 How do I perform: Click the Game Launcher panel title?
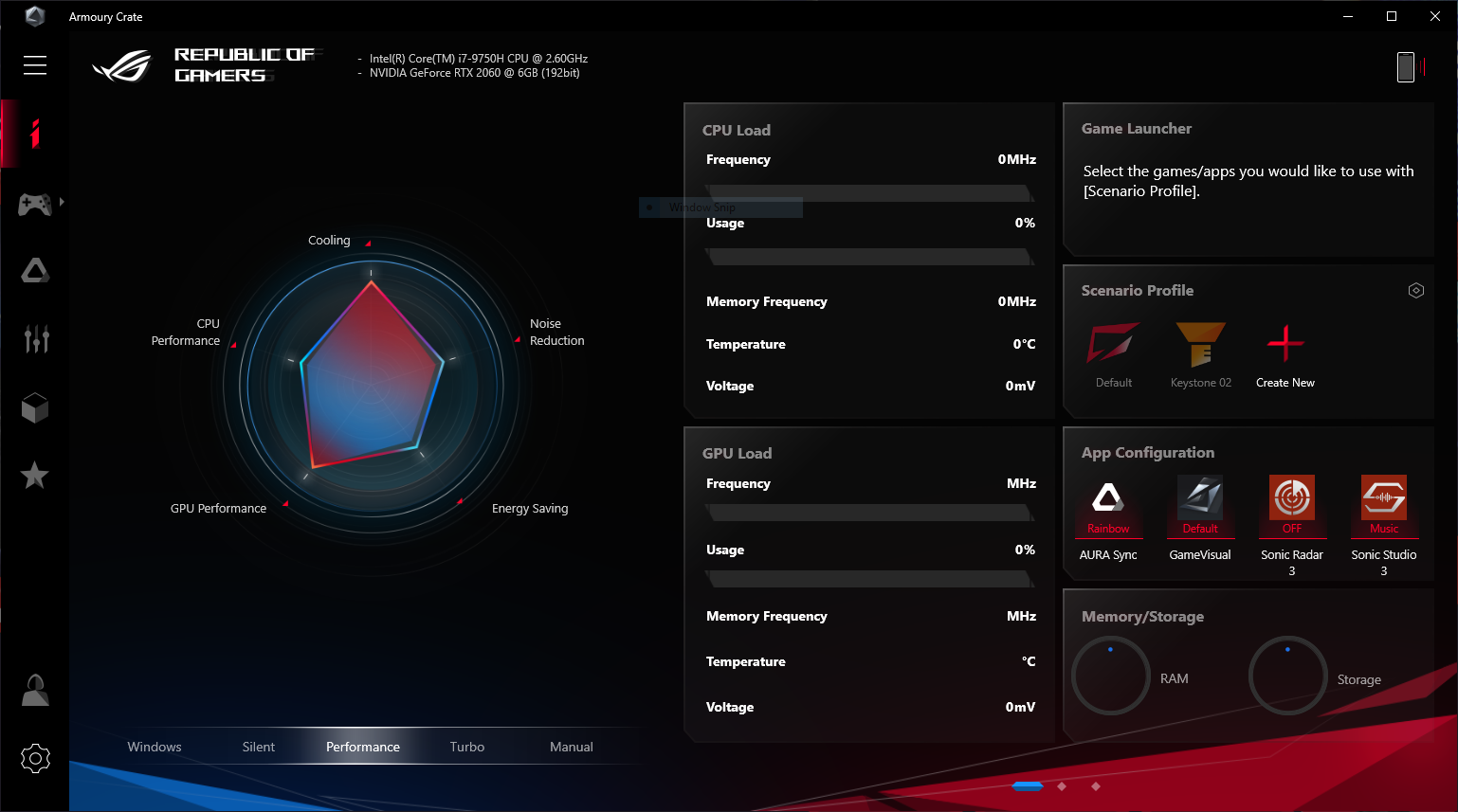(x=1137, y=129)
